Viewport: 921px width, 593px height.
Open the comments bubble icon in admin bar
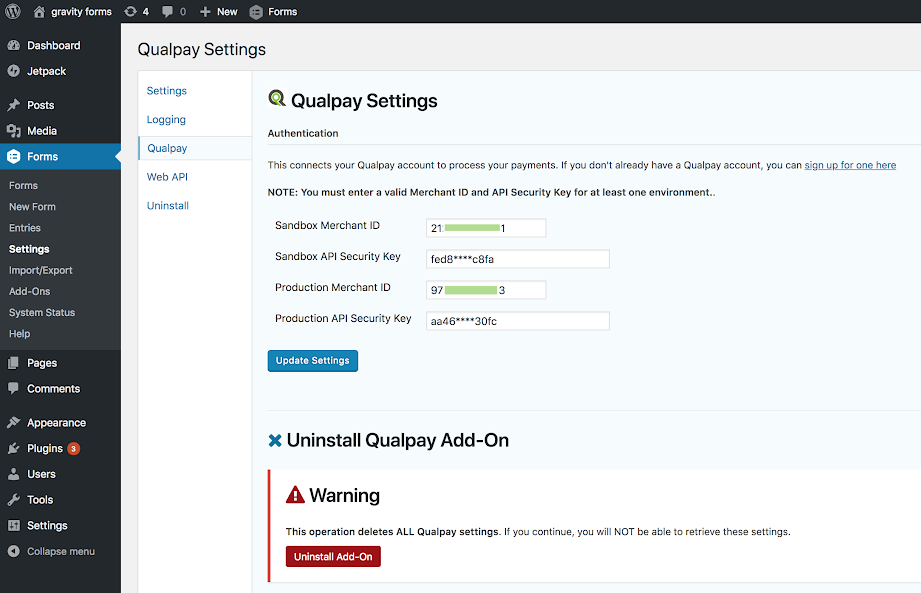click(x=167, y=12)
